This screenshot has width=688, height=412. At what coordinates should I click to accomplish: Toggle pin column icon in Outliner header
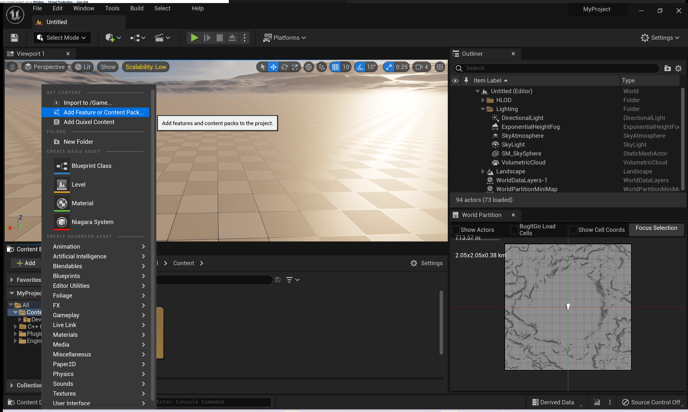466,80
